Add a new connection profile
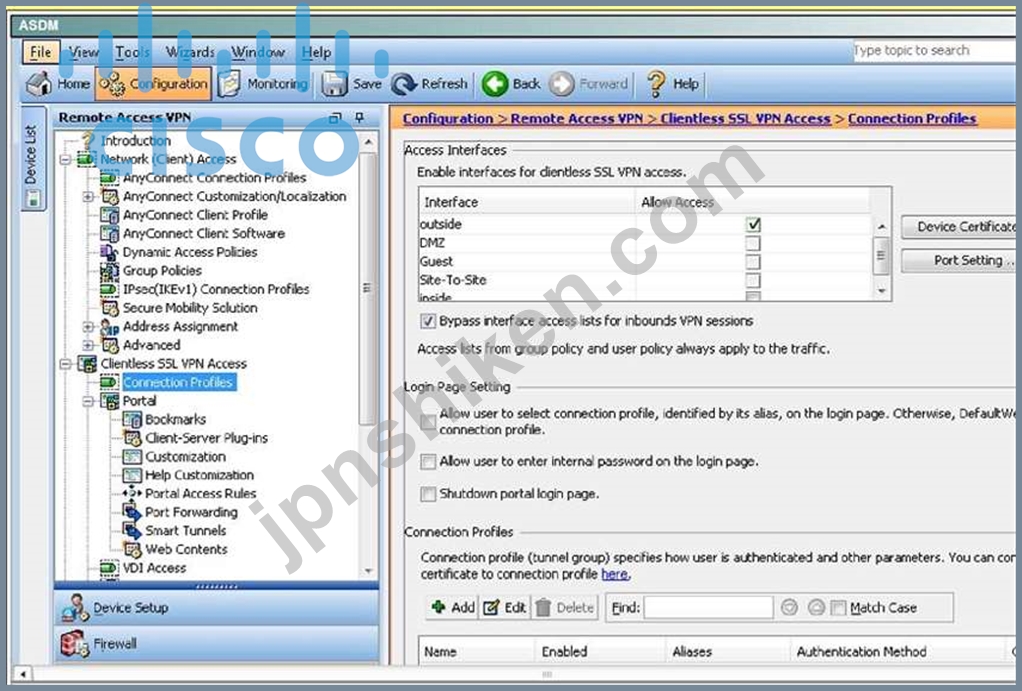Viewport: 1022px width, 691px height. point(453,608)
